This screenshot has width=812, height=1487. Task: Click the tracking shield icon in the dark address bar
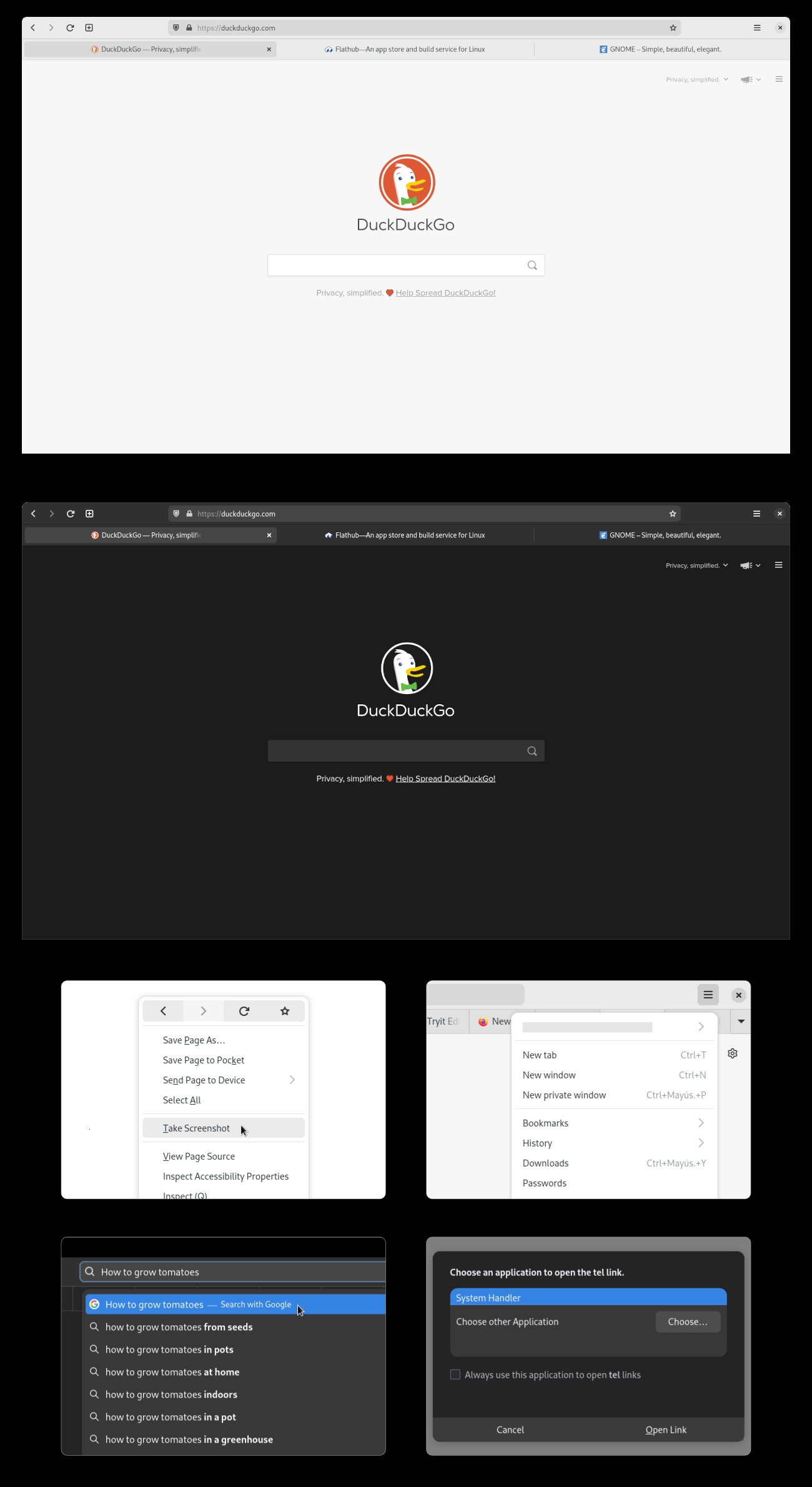point(176,514)
